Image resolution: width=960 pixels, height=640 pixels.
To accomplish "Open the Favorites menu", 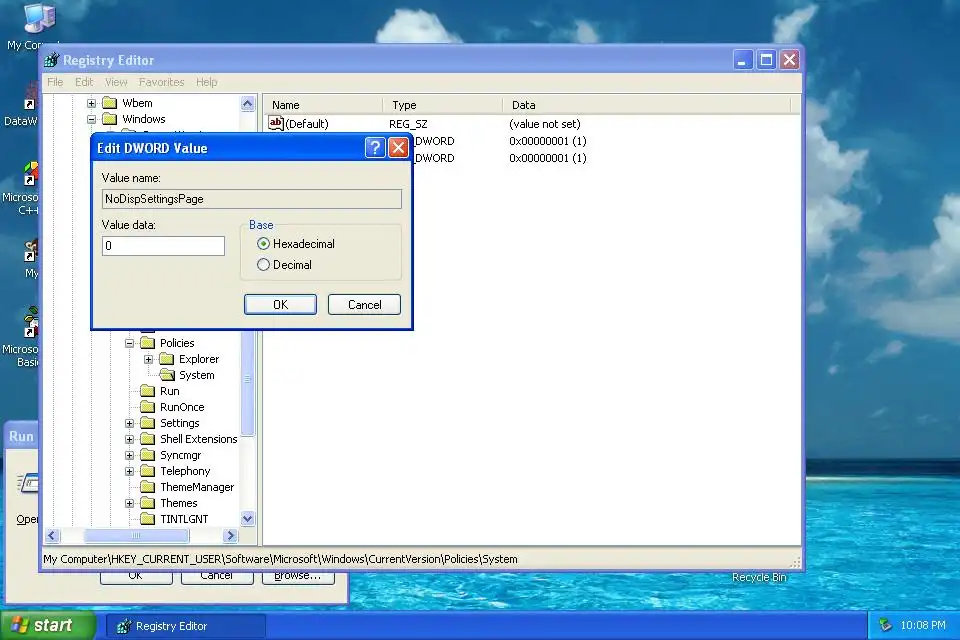I will (161, 82).
